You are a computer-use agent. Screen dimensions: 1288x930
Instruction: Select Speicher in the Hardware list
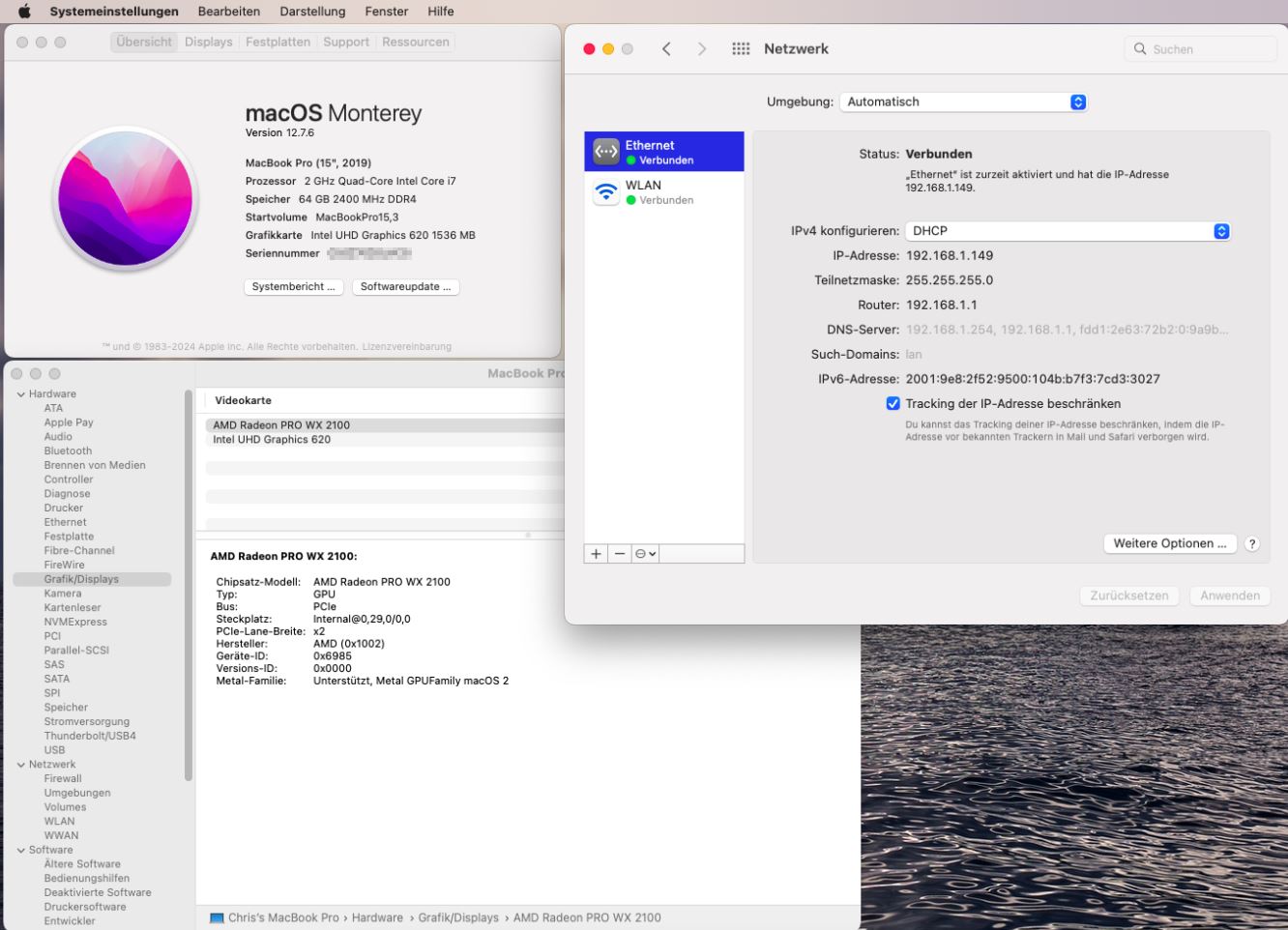point(66,708)
